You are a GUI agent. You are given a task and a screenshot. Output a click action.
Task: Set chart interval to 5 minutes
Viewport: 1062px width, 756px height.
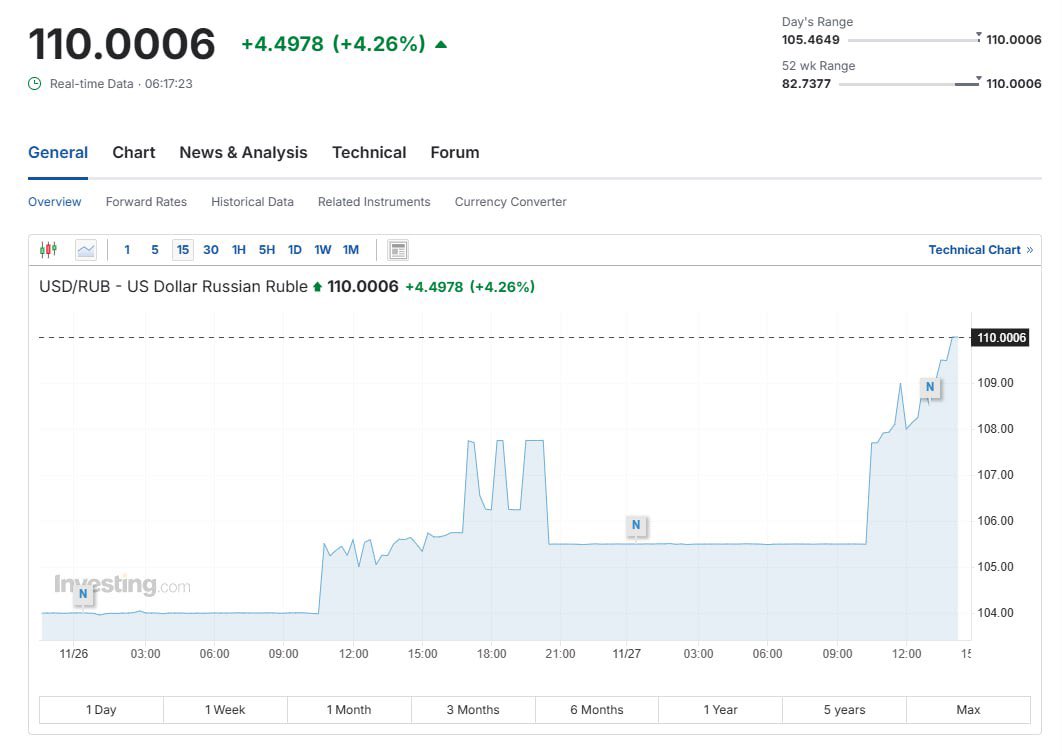pos(154,250)
